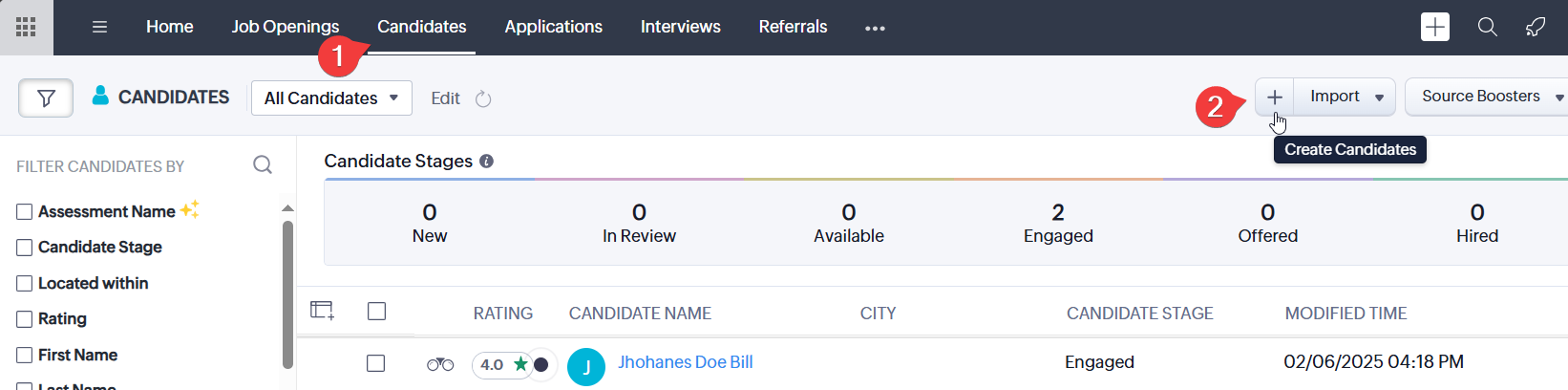1568x390 pixels.
Task: Go to the Interviews tab
Action: 680,27
